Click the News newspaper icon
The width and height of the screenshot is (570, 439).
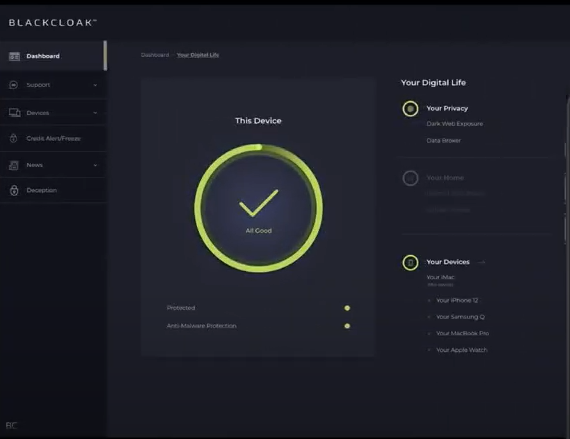tap(14, 165)
